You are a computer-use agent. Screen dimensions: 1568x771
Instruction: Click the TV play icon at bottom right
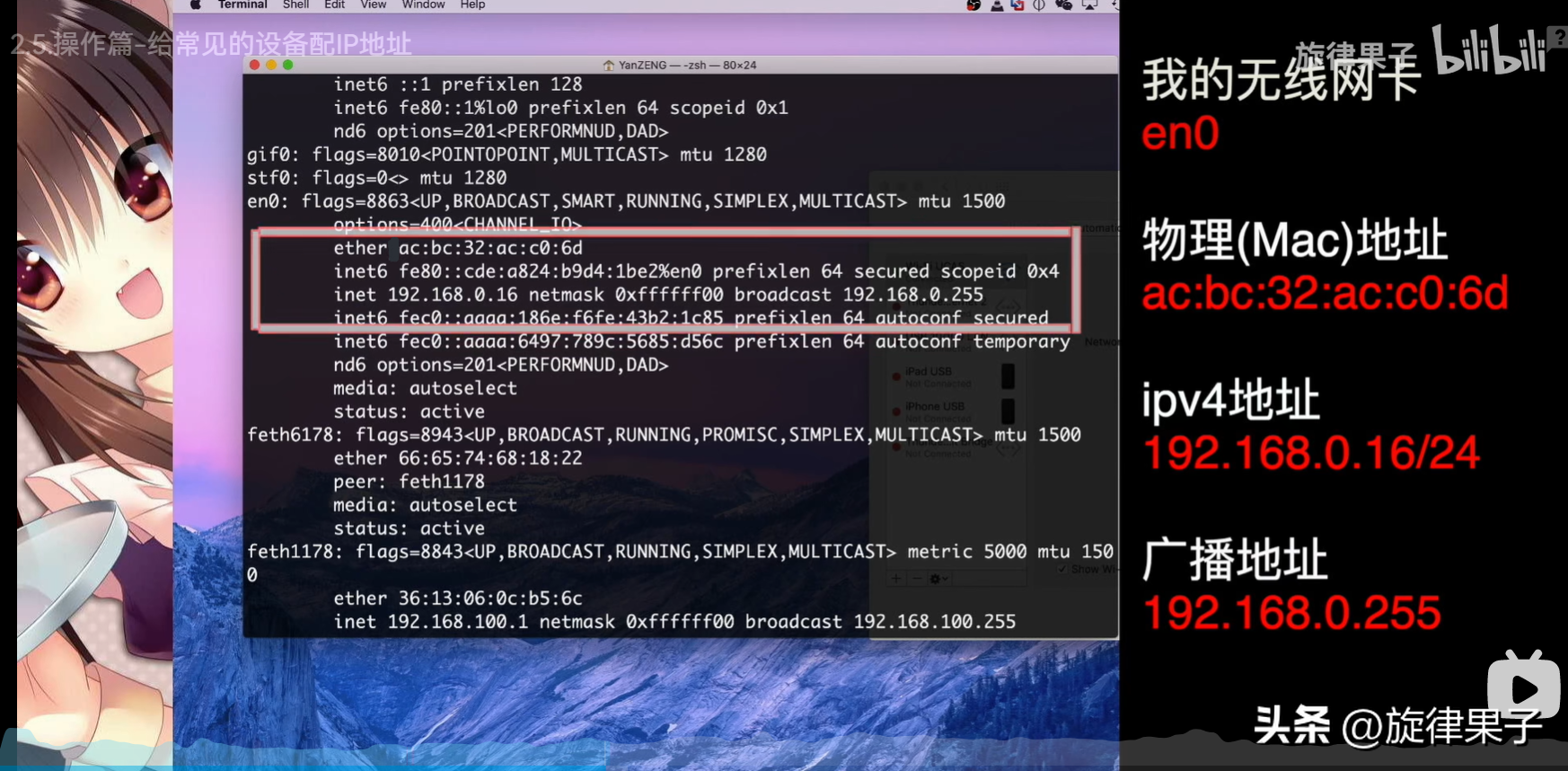pyautogui.click(x=1523, y=687)
